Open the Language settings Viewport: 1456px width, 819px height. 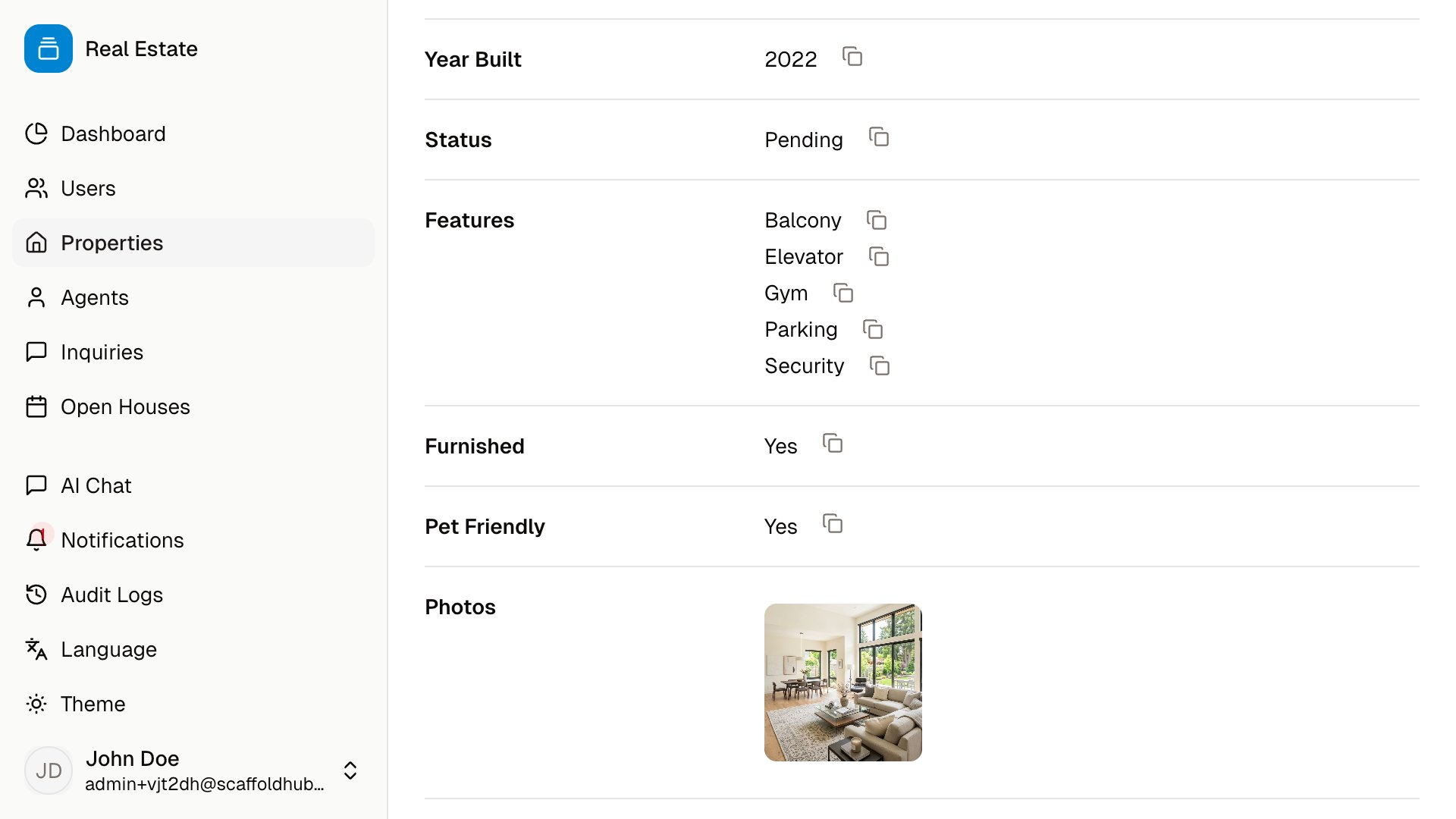tap(108, 649)
